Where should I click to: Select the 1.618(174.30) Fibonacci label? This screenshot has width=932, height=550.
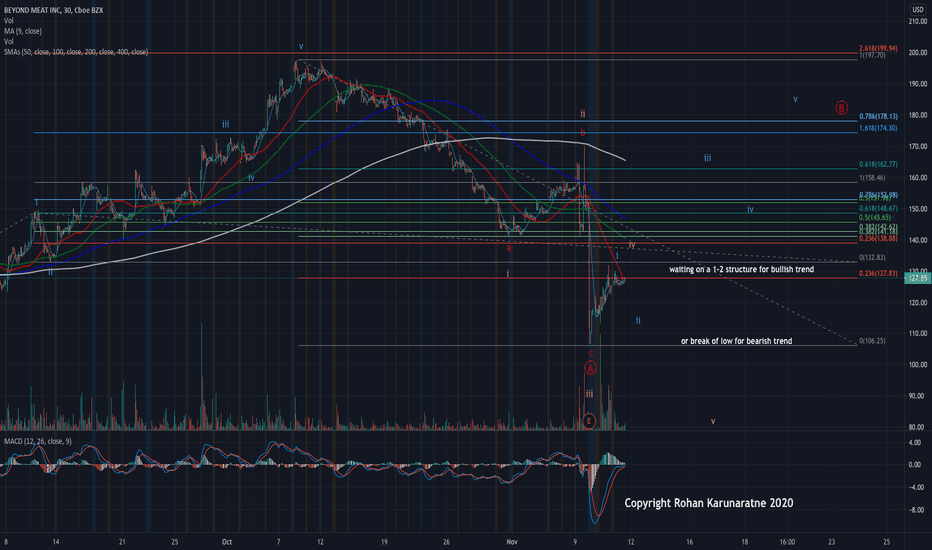click(x=878, y=128)
